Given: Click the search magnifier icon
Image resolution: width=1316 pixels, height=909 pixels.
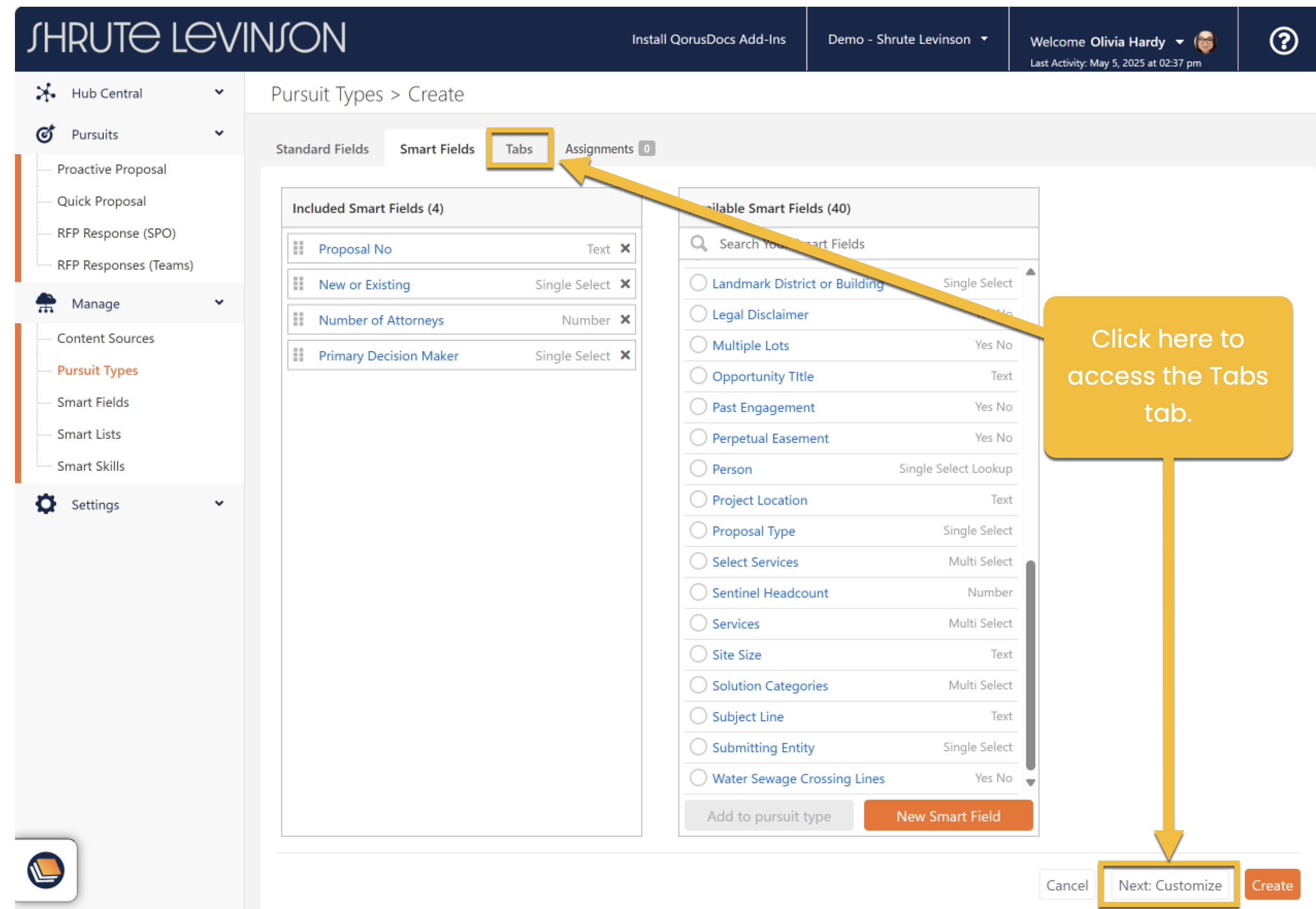Looking at the screenshot, I should [698, 244].
